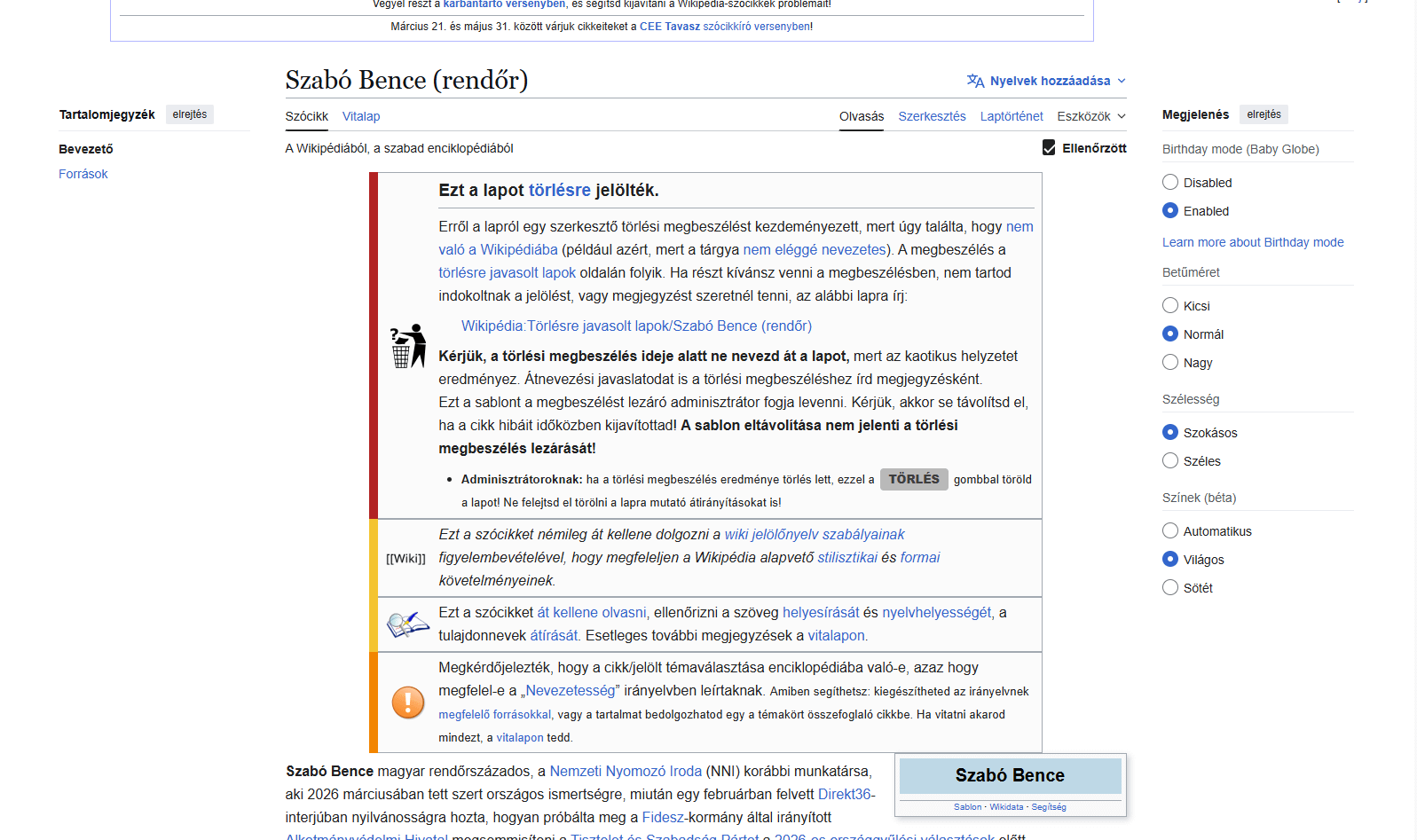Open the Eszközök tools menu
This screenshot has width=1417, height=840.
click(x=1090, y=116)
